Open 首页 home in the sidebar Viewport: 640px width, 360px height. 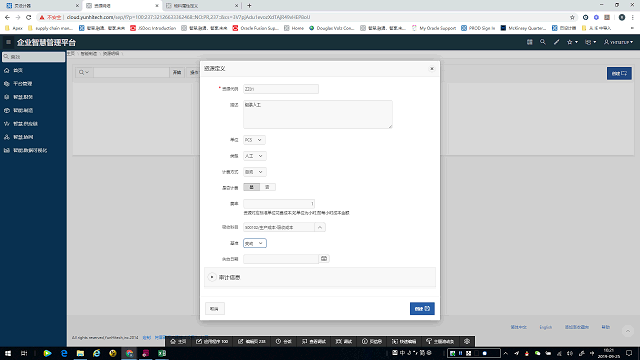[18, 71]
